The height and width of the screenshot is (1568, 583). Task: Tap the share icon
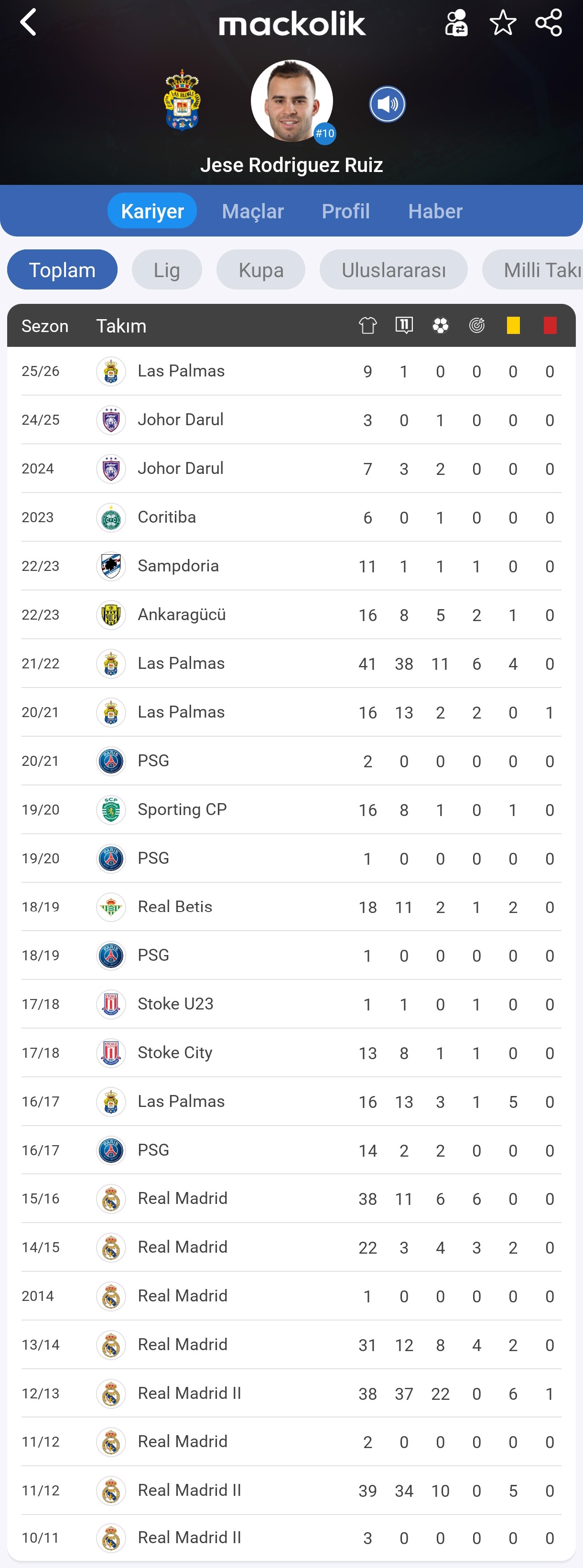(x=548, y=23)
